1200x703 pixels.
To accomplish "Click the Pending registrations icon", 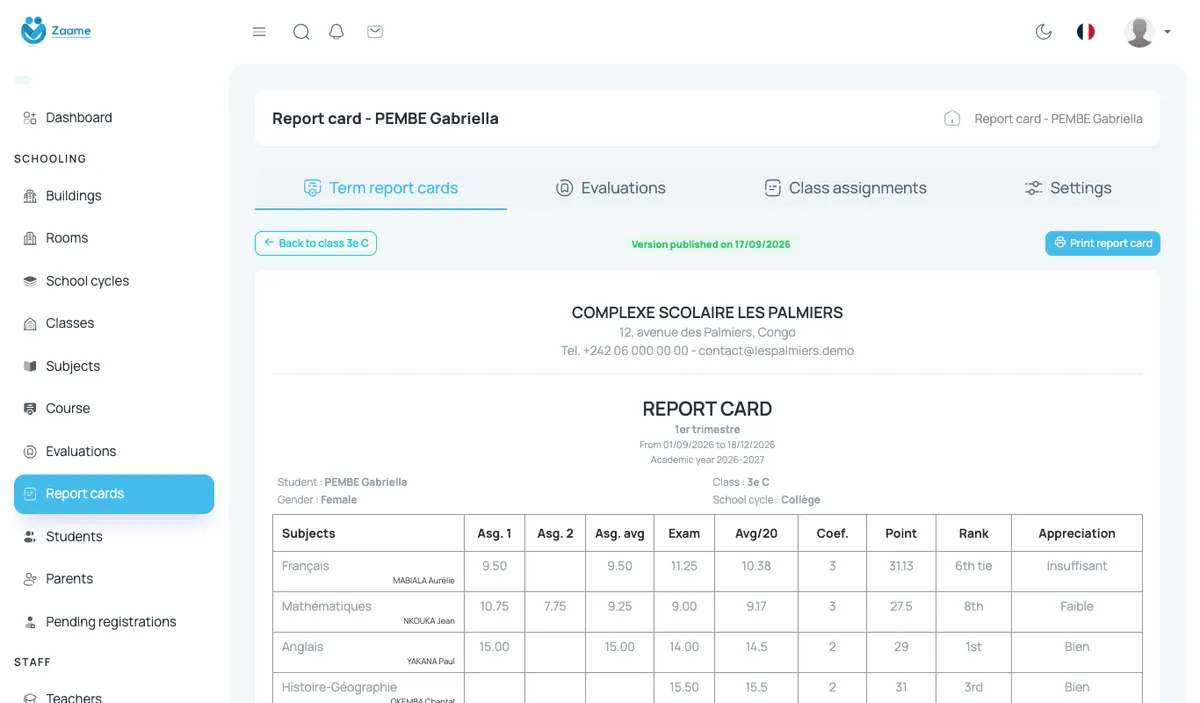I will tap(30, 622).
